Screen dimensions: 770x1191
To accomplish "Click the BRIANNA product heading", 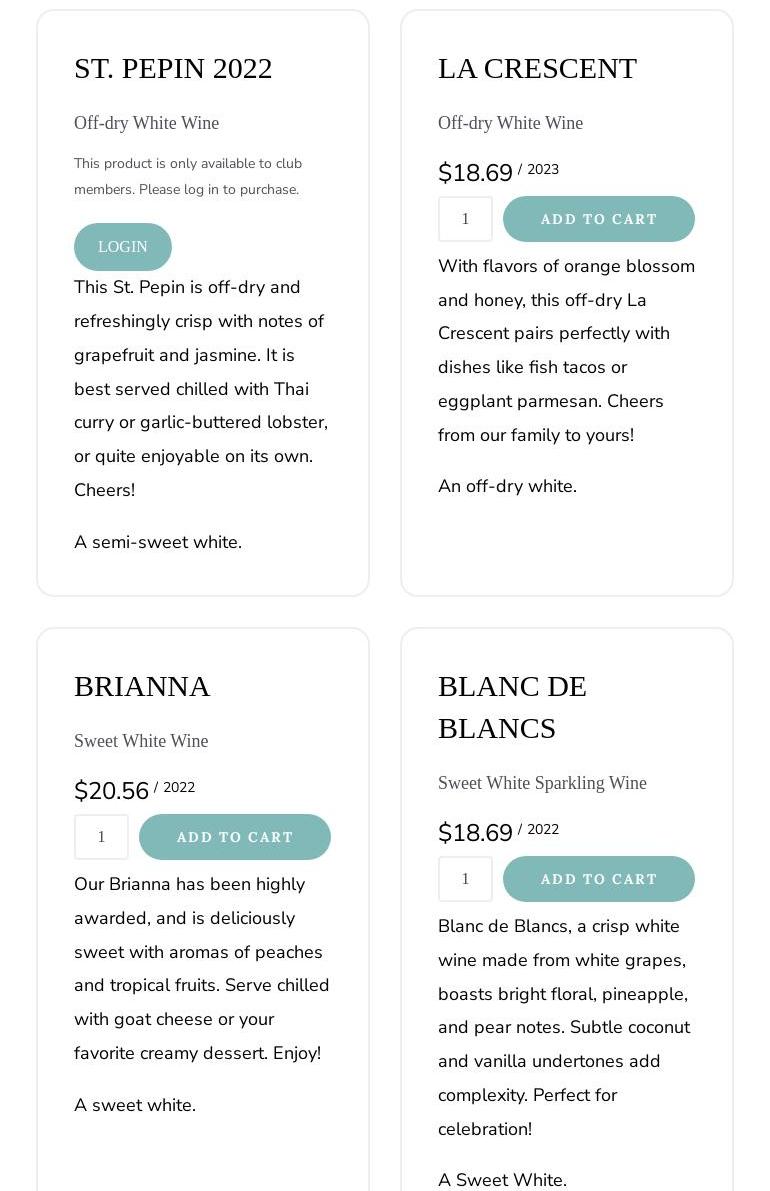I will [x=142, y=686].
